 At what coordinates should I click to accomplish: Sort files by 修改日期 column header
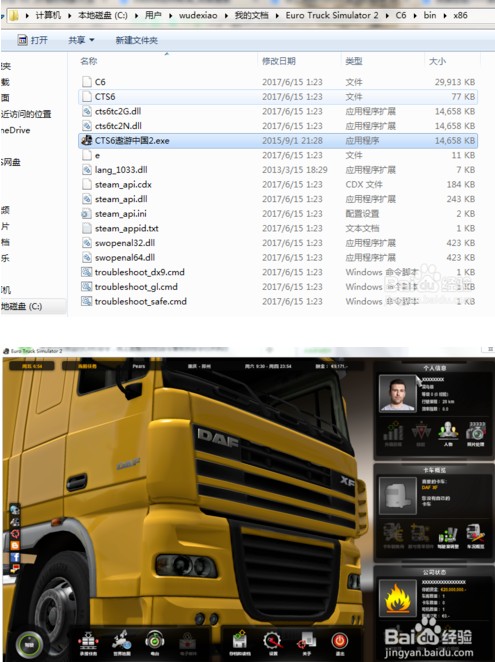279,61
